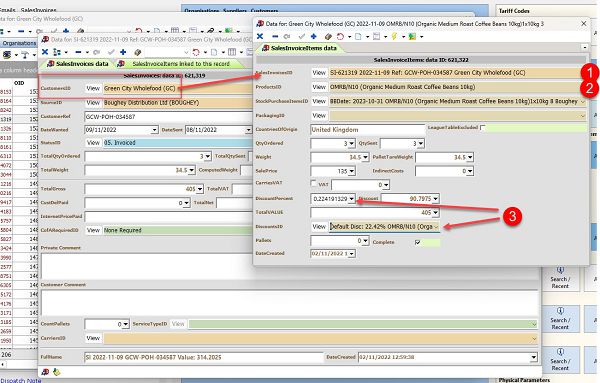Click blue plus add-record icon in item window
Screen dimensions: 600x383
[x=314, y=36]
